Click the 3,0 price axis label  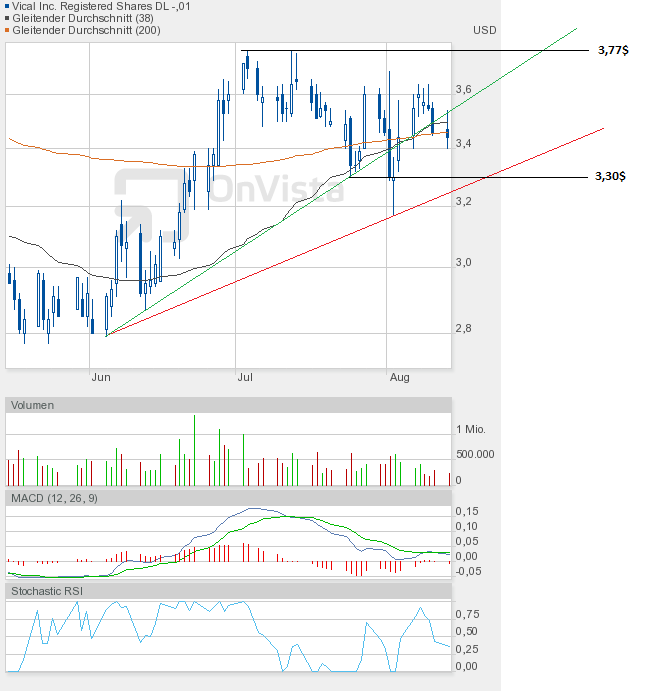[463, 263]
